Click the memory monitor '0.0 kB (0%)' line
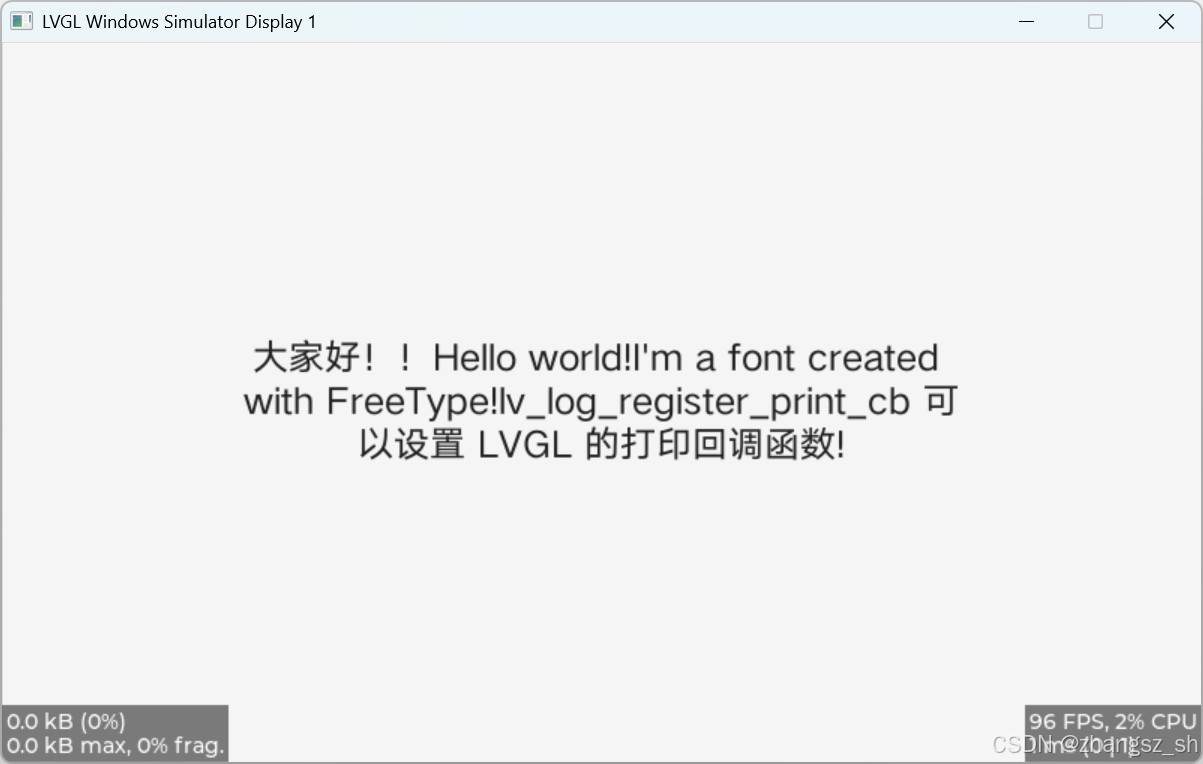This screenshot has width=1203, height=764. 66,721
